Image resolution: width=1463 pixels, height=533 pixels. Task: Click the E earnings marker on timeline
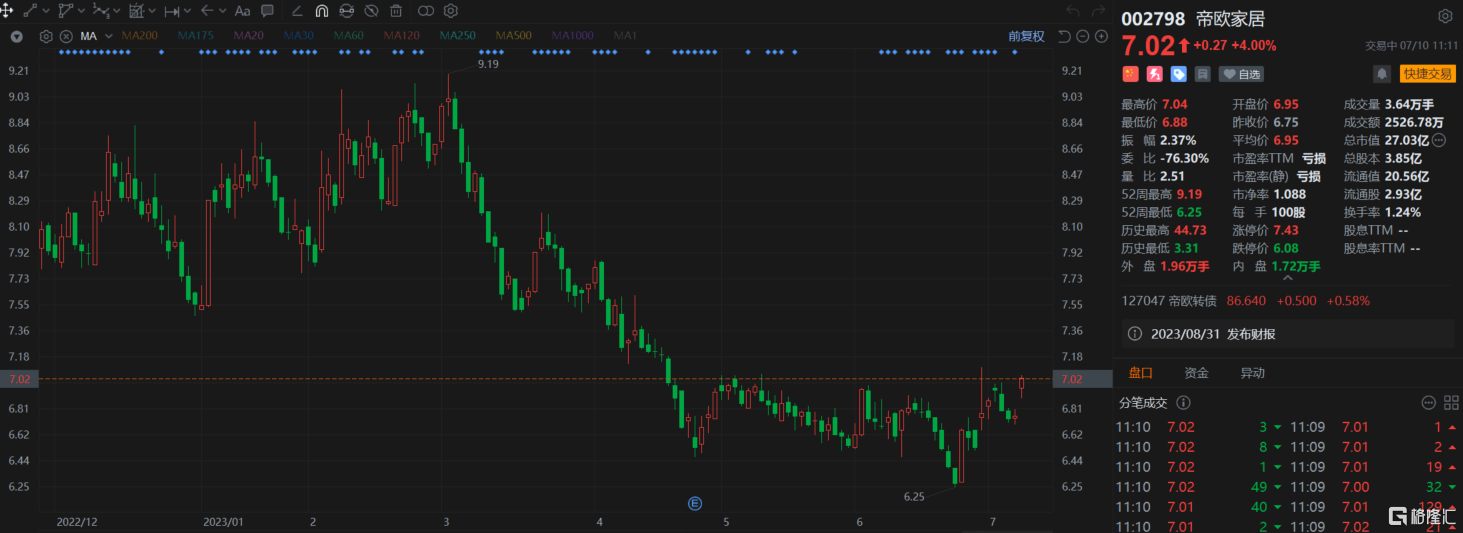(695, 503)
